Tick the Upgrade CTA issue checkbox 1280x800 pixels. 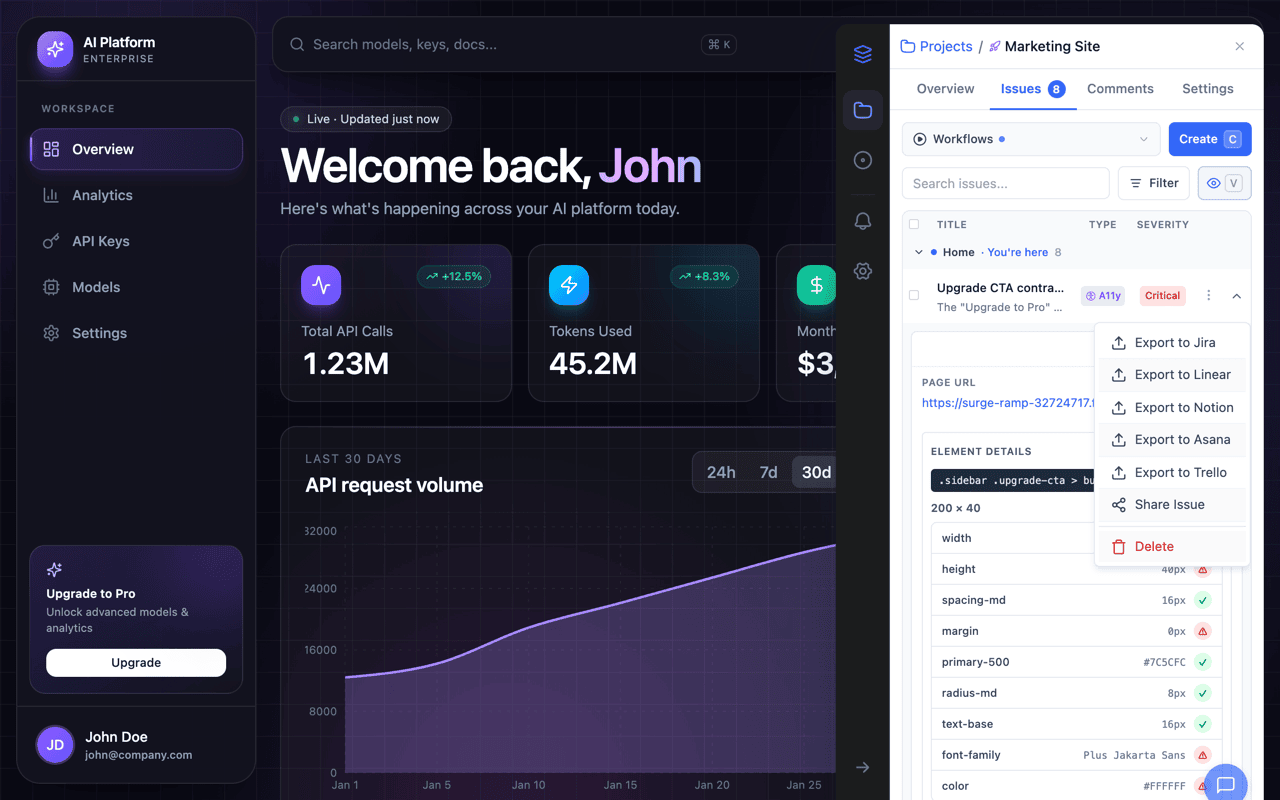tap(914, 295)
